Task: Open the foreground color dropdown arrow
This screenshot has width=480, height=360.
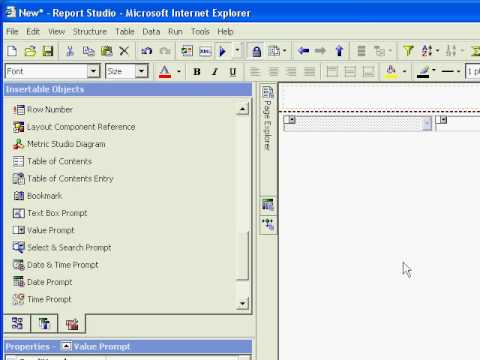Action: (179, 71)
